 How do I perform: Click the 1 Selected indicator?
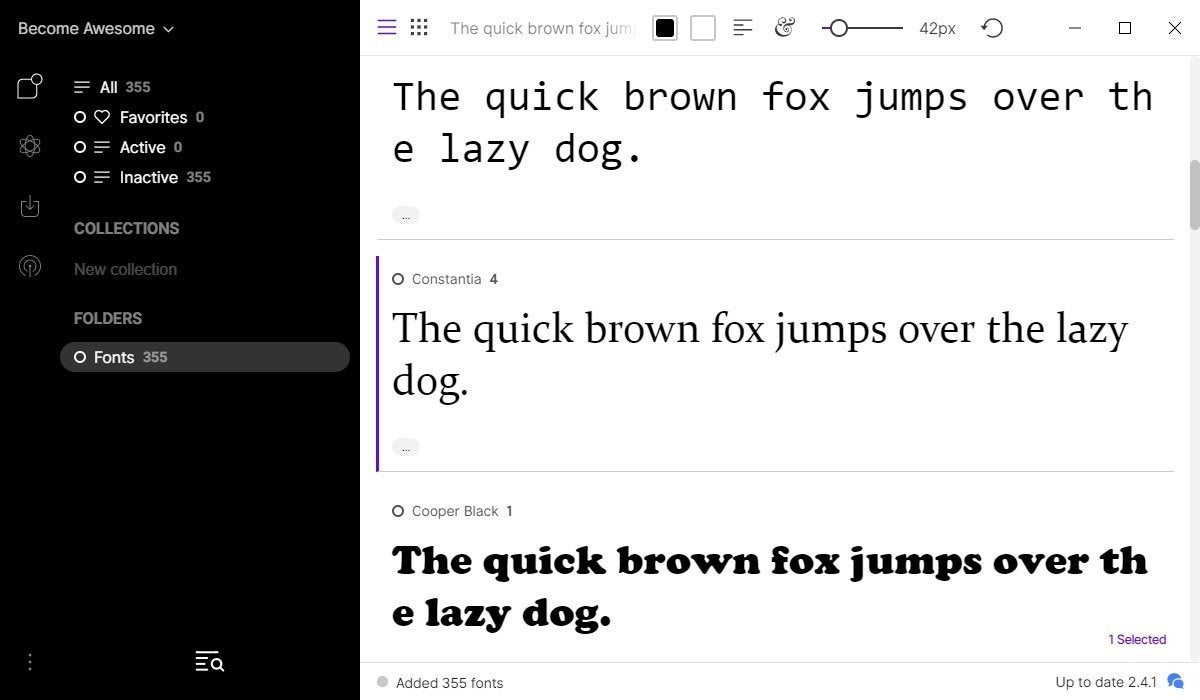point(1137,639)
